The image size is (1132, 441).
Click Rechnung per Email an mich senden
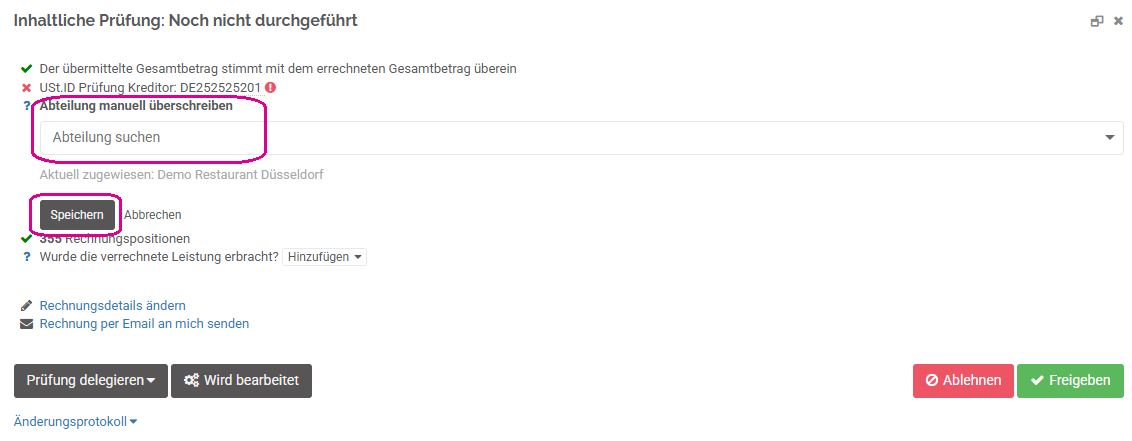pyautogui.click(x=144, y=323)
